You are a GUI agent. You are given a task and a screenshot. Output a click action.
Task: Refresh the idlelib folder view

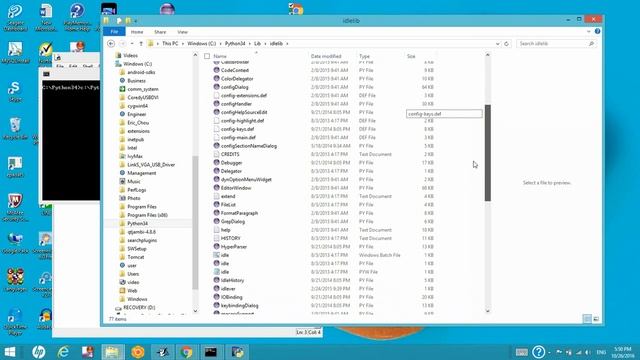click(x=507, y=43)
